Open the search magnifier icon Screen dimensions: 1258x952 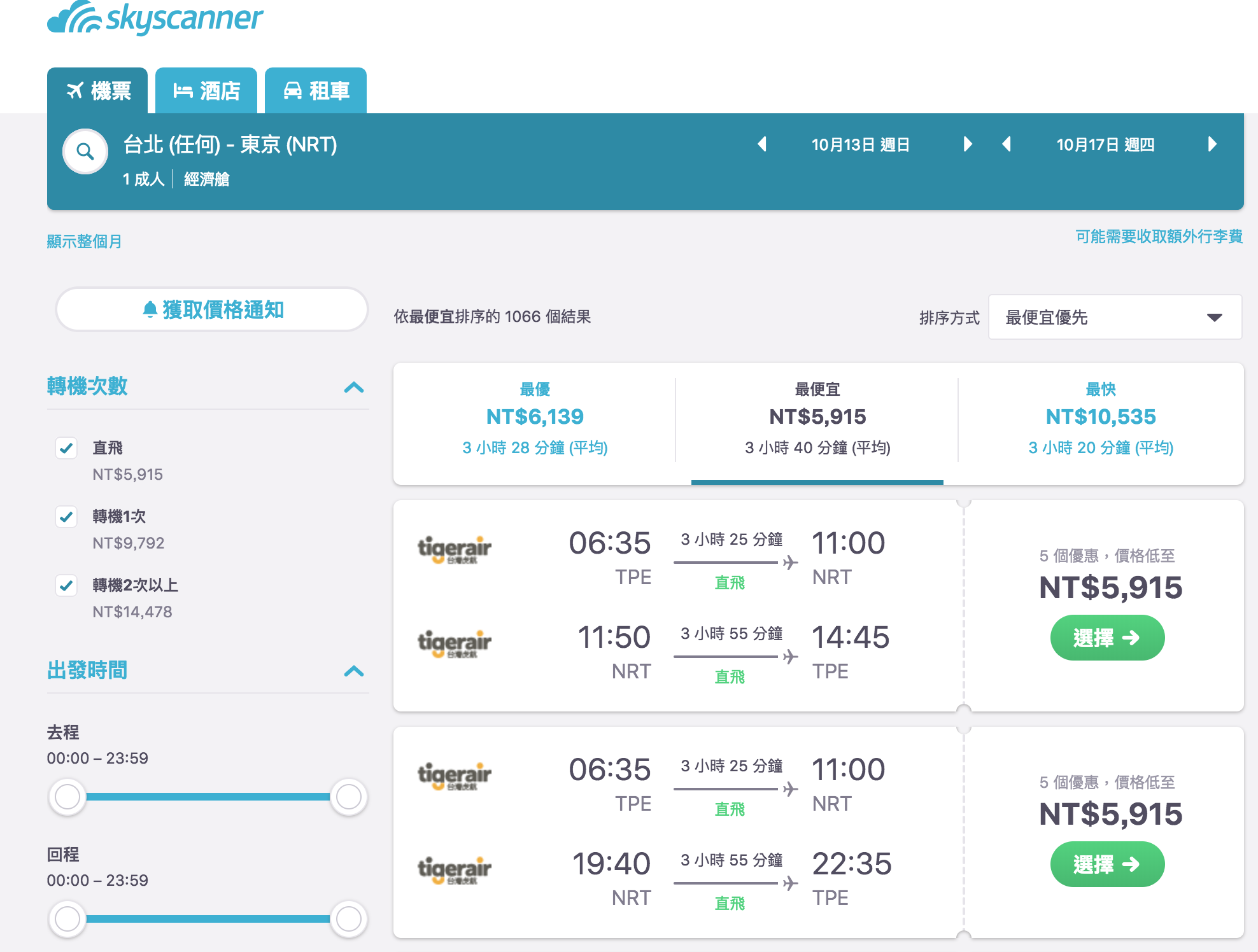click(x=85, y=151)
